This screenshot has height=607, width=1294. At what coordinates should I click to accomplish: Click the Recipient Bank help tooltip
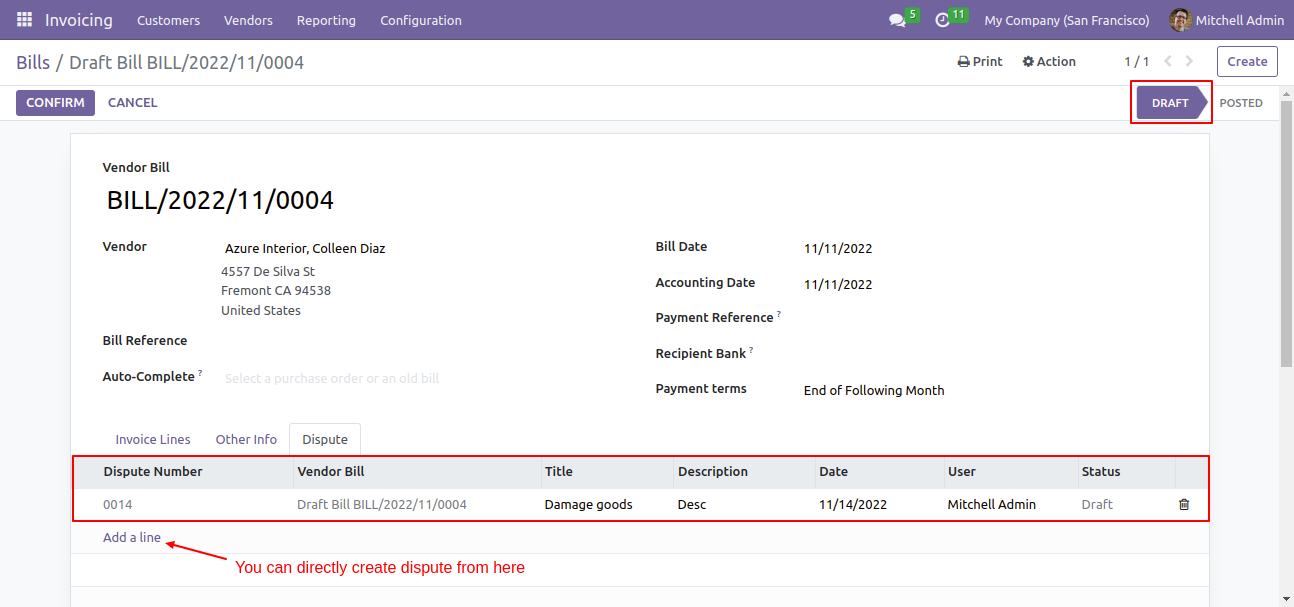[x=751, y=350]
